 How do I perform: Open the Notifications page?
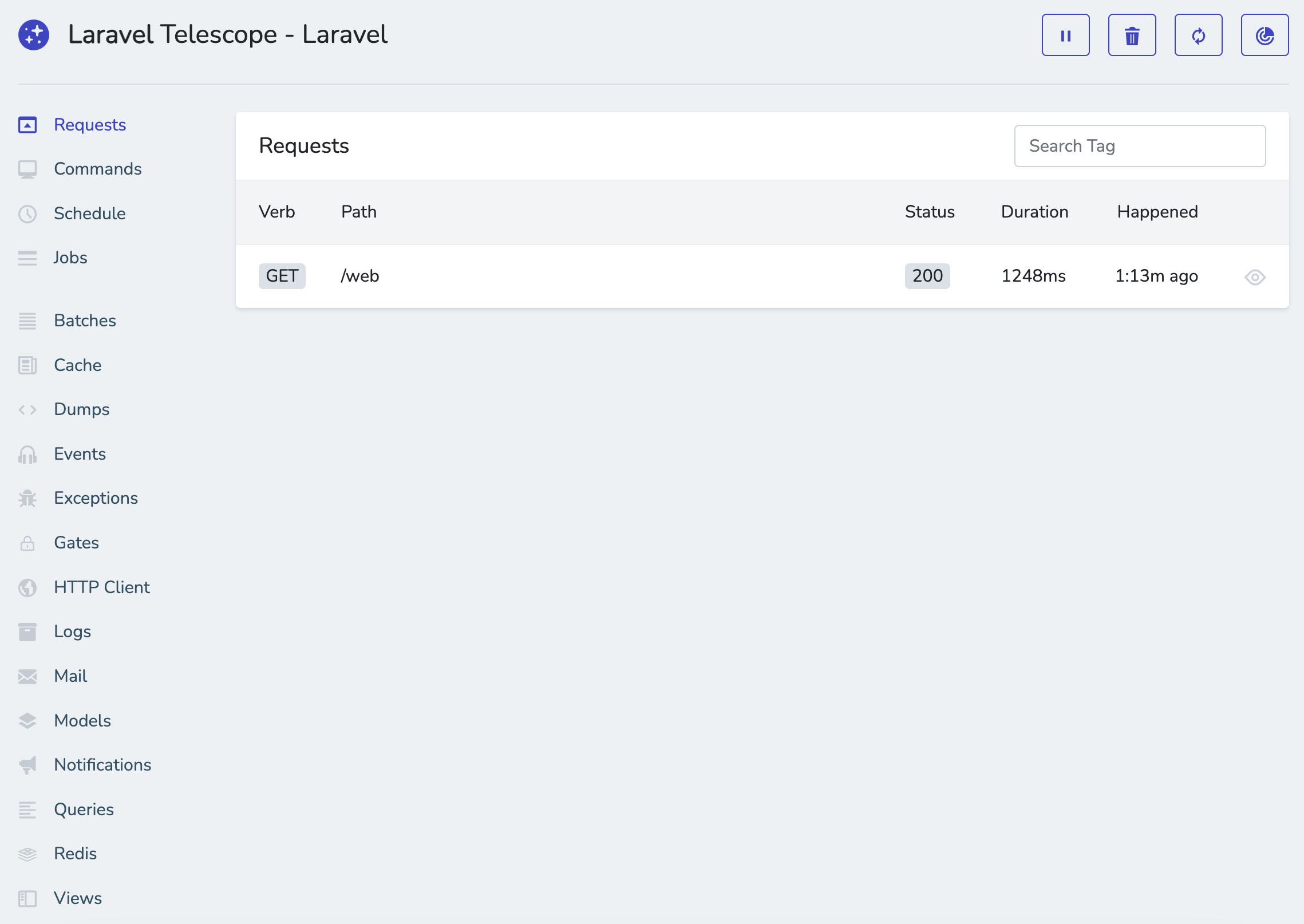point(102,765)
